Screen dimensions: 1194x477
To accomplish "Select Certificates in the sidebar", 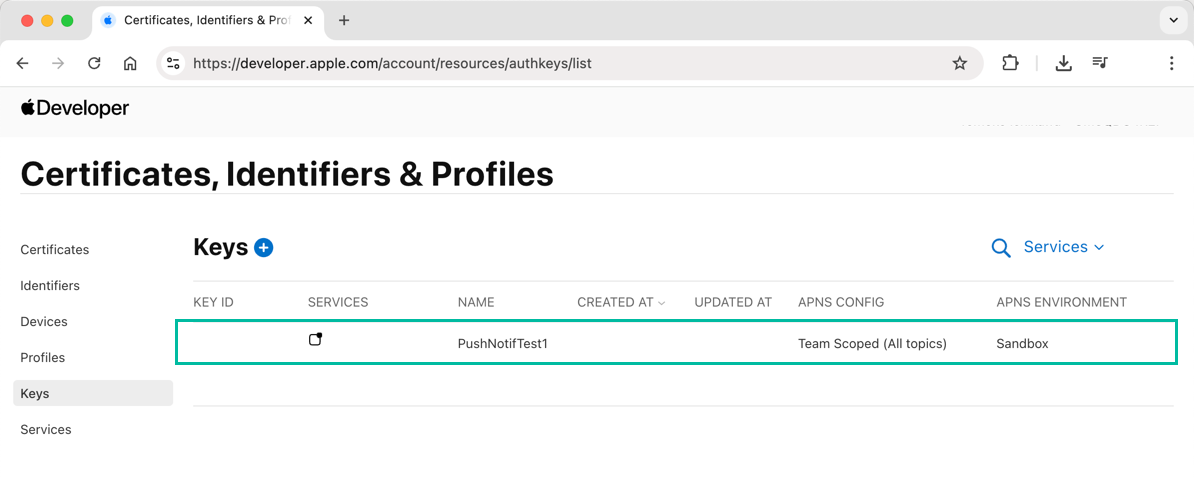I will (55, 250).
